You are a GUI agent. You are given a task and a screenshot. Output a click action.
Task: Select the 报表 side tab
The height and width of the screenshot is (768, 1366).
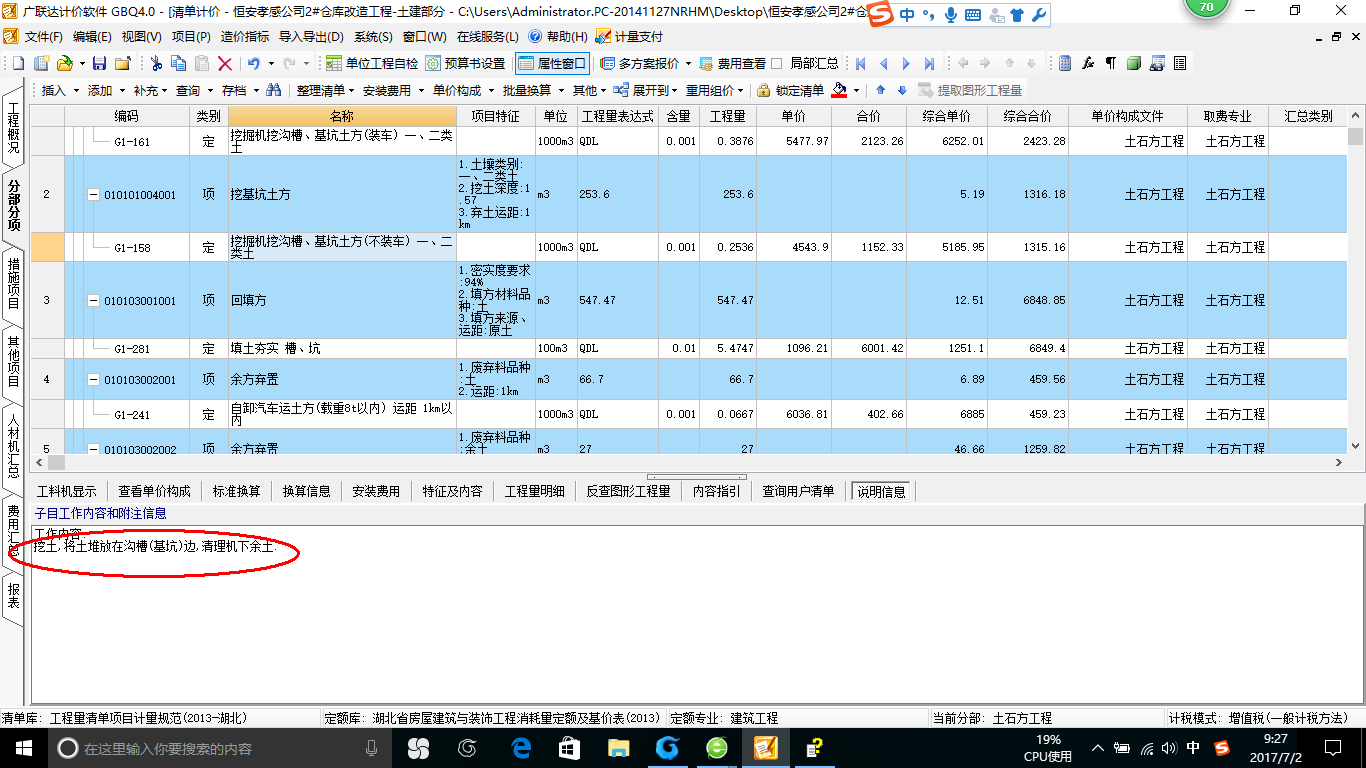click(13, 596)
